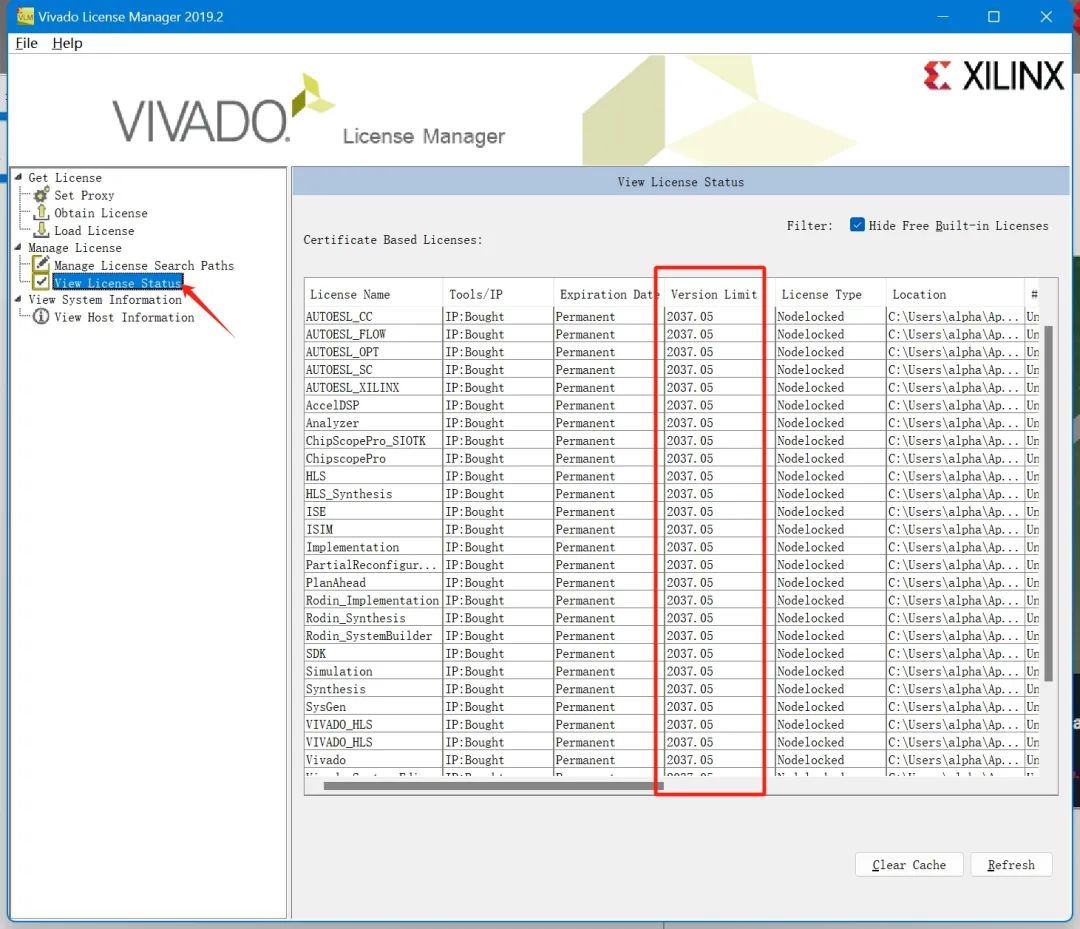Select the AUTOESL_XILINX license row
Viewport: 1080px width, 929px height.
(x=672, y=388)
